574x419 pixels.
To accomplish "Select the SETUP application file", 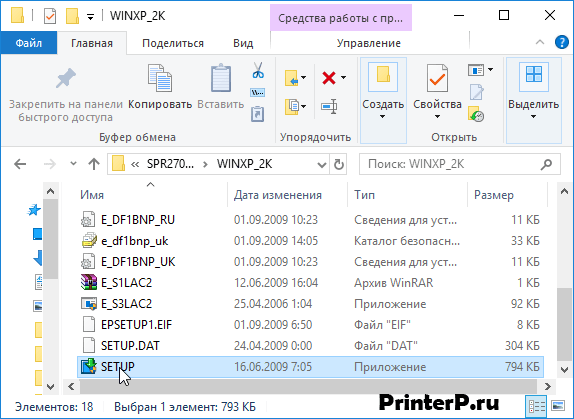I will point(310,366).
